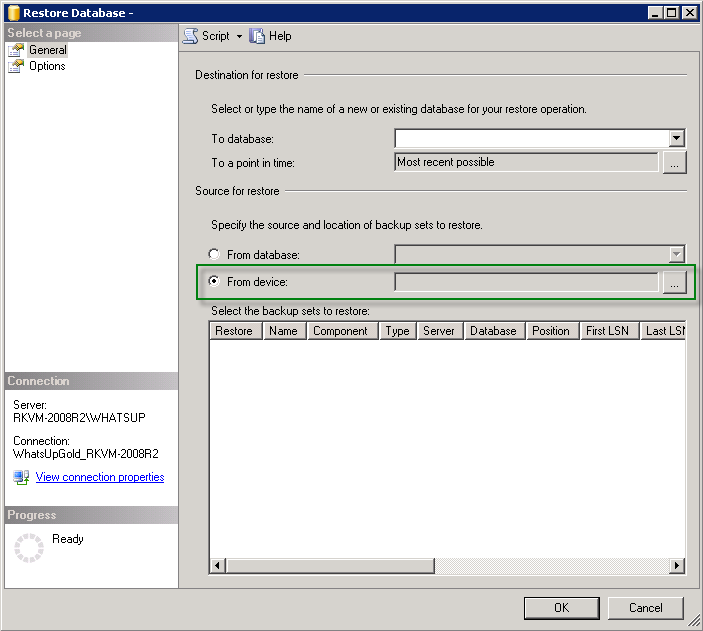Image resolution: width=703 pixels, height=631 pixels.
Task: Click the Ready progress spinner icon
Action: (x=29, y=548)
